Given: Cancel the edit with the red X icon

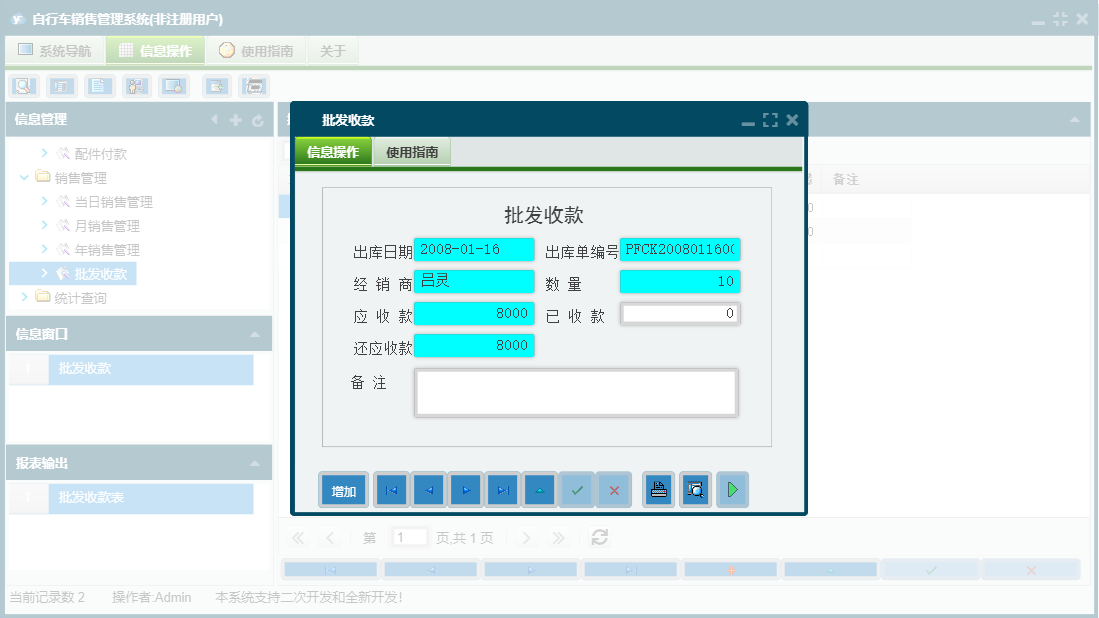Looking at the screenshot, I should [614, 489].
